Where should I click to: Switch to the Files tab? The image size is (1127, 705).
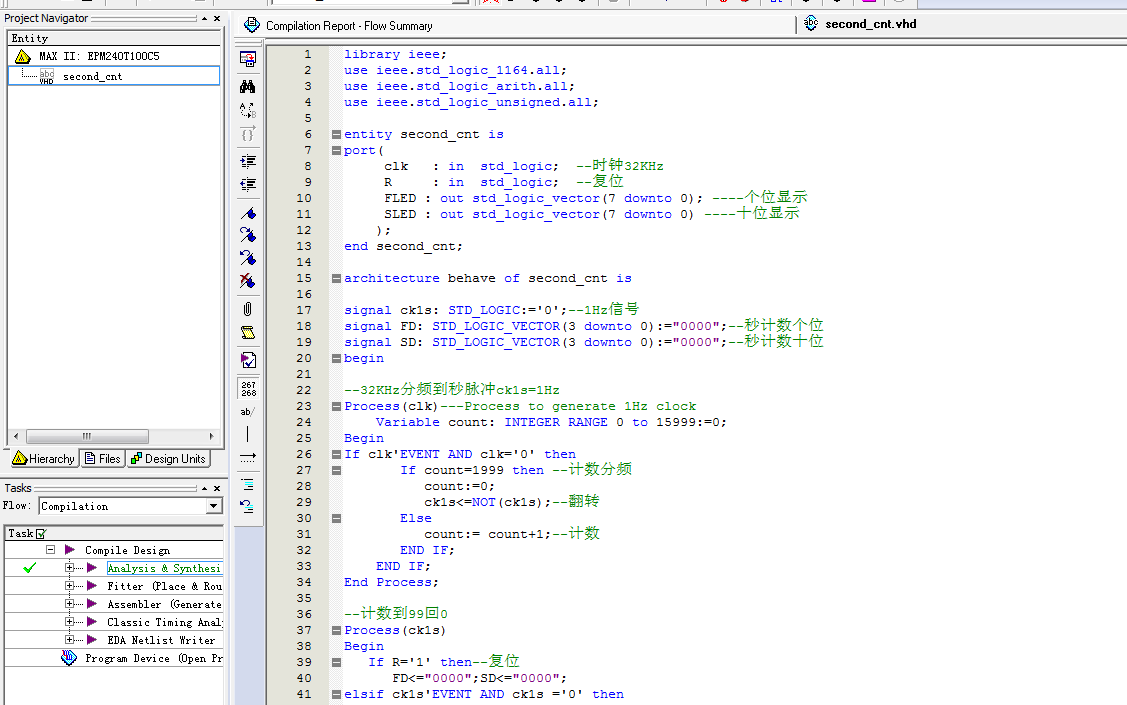coord(103,459)
